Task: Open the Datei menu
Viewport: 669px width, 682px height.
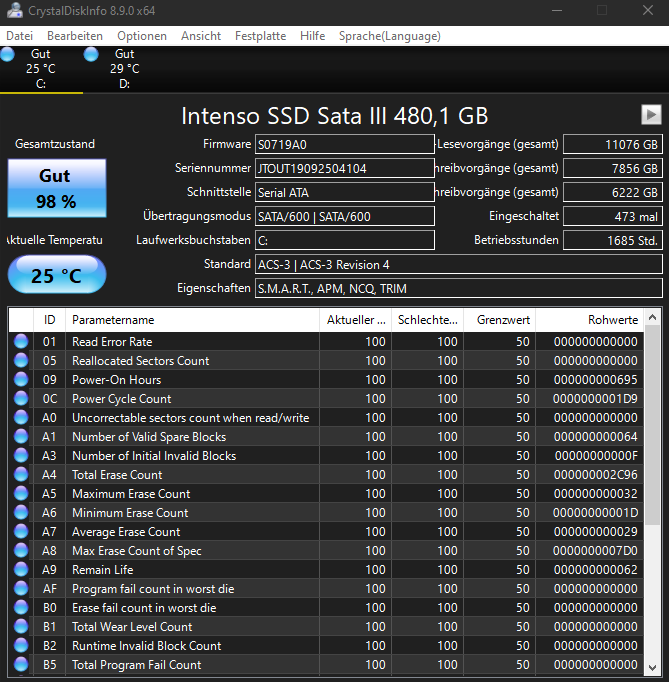Action: pos(20,36)
